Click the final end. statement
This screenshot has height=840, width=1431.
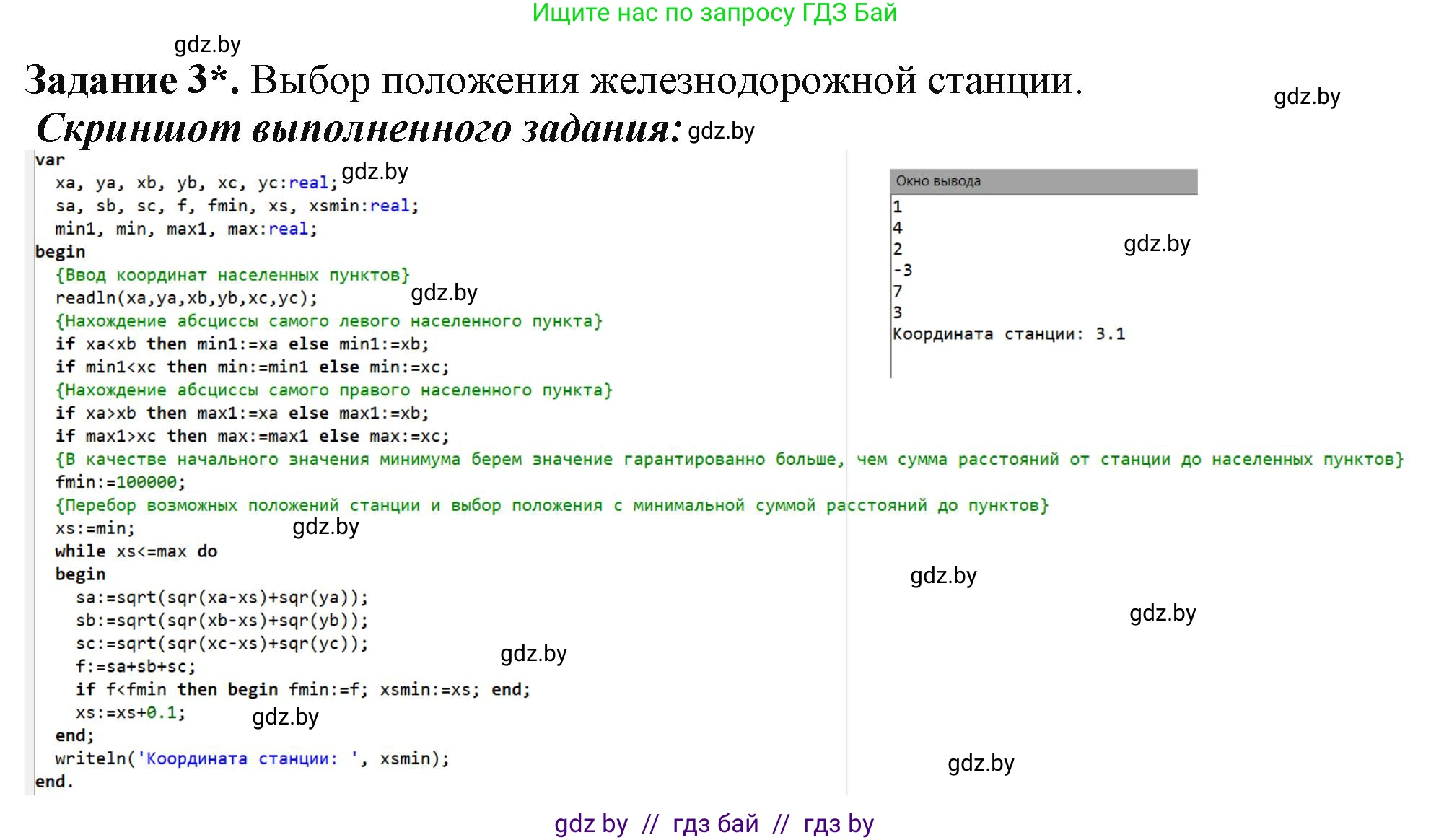(53, 782)
